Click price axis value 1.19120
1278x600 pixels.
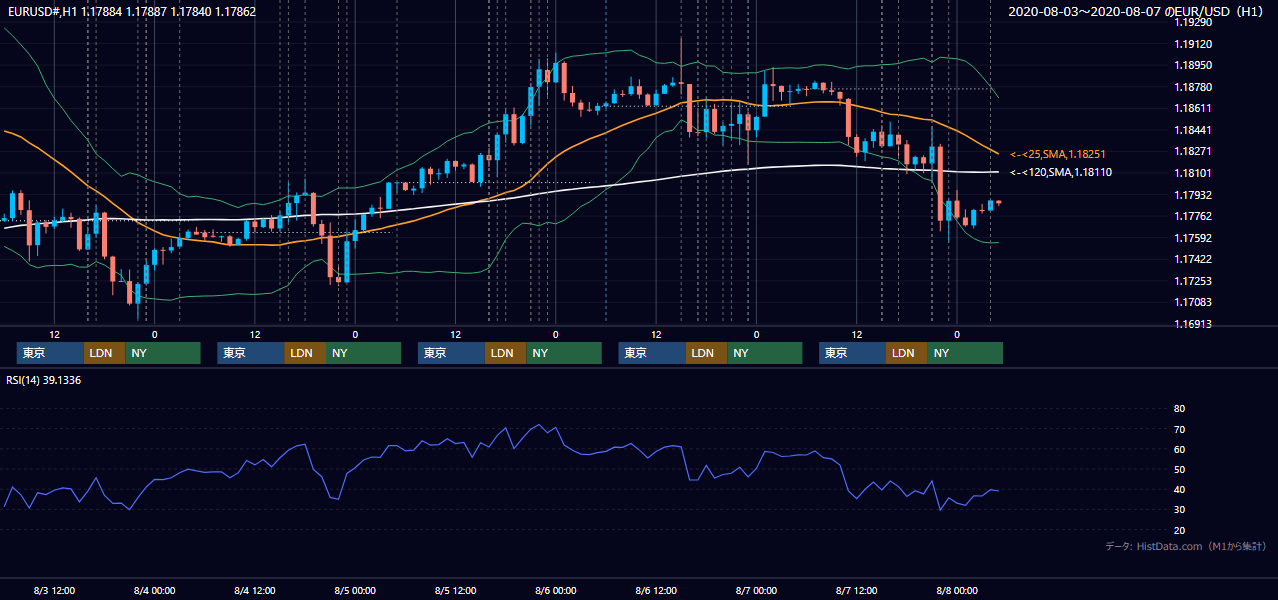pos(1193,44)
